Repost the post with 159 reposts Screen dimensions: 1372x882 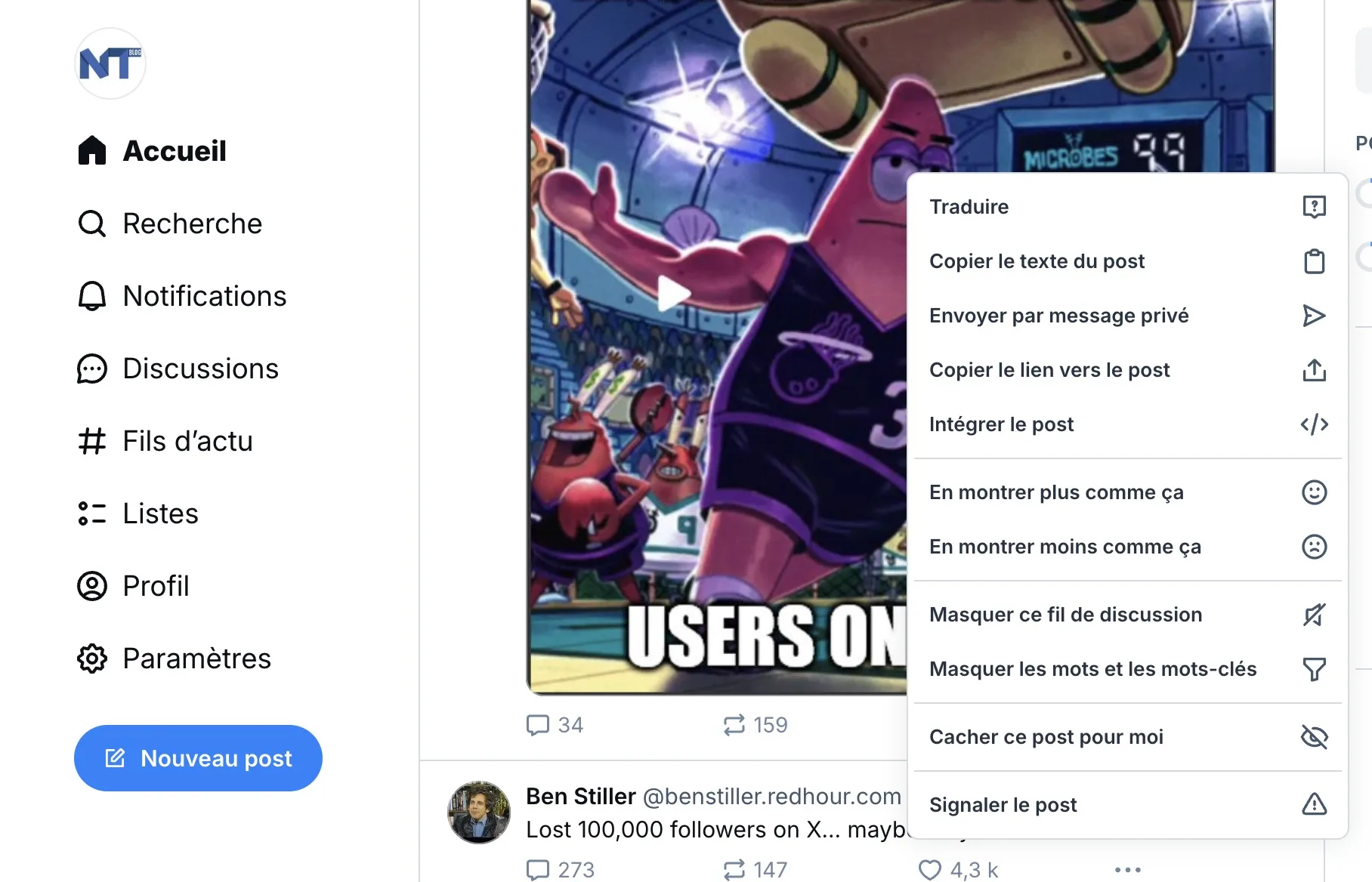coord(734,725)
